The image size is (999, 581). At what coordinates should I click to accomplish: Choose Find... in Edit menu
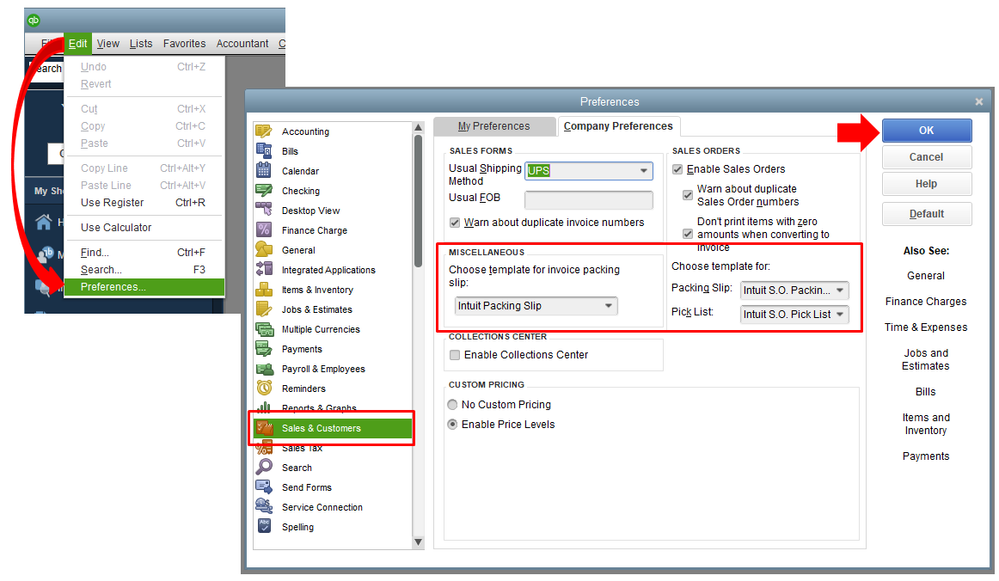pos(144,252)
